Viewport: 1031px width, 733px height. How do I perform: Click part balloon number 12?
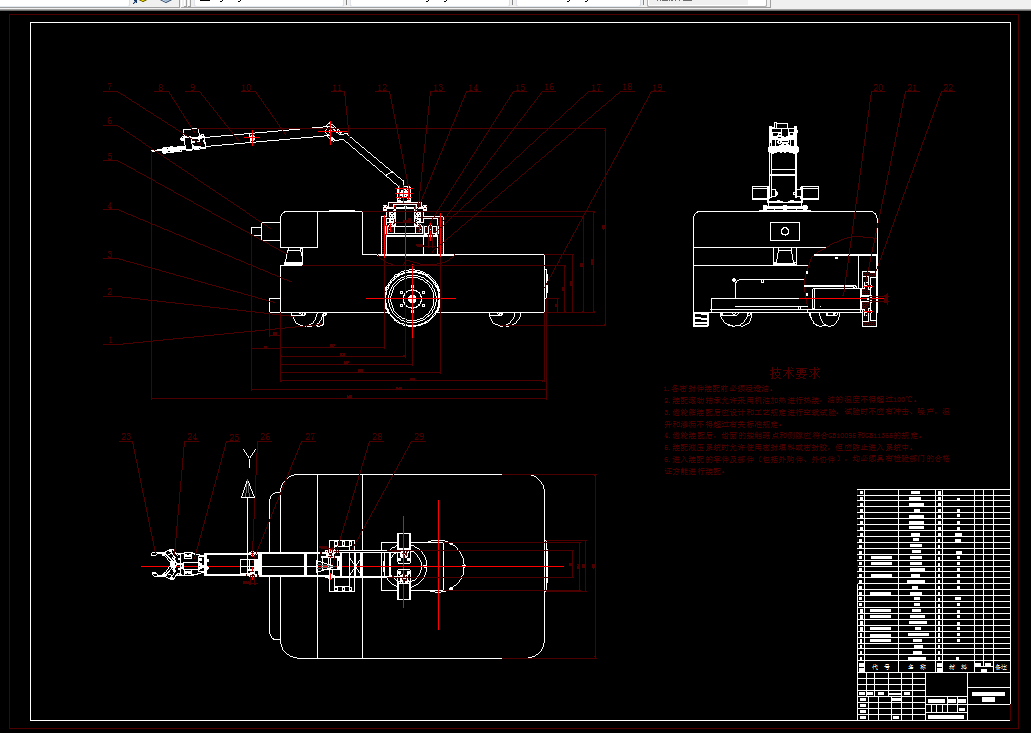pos(382,87)
